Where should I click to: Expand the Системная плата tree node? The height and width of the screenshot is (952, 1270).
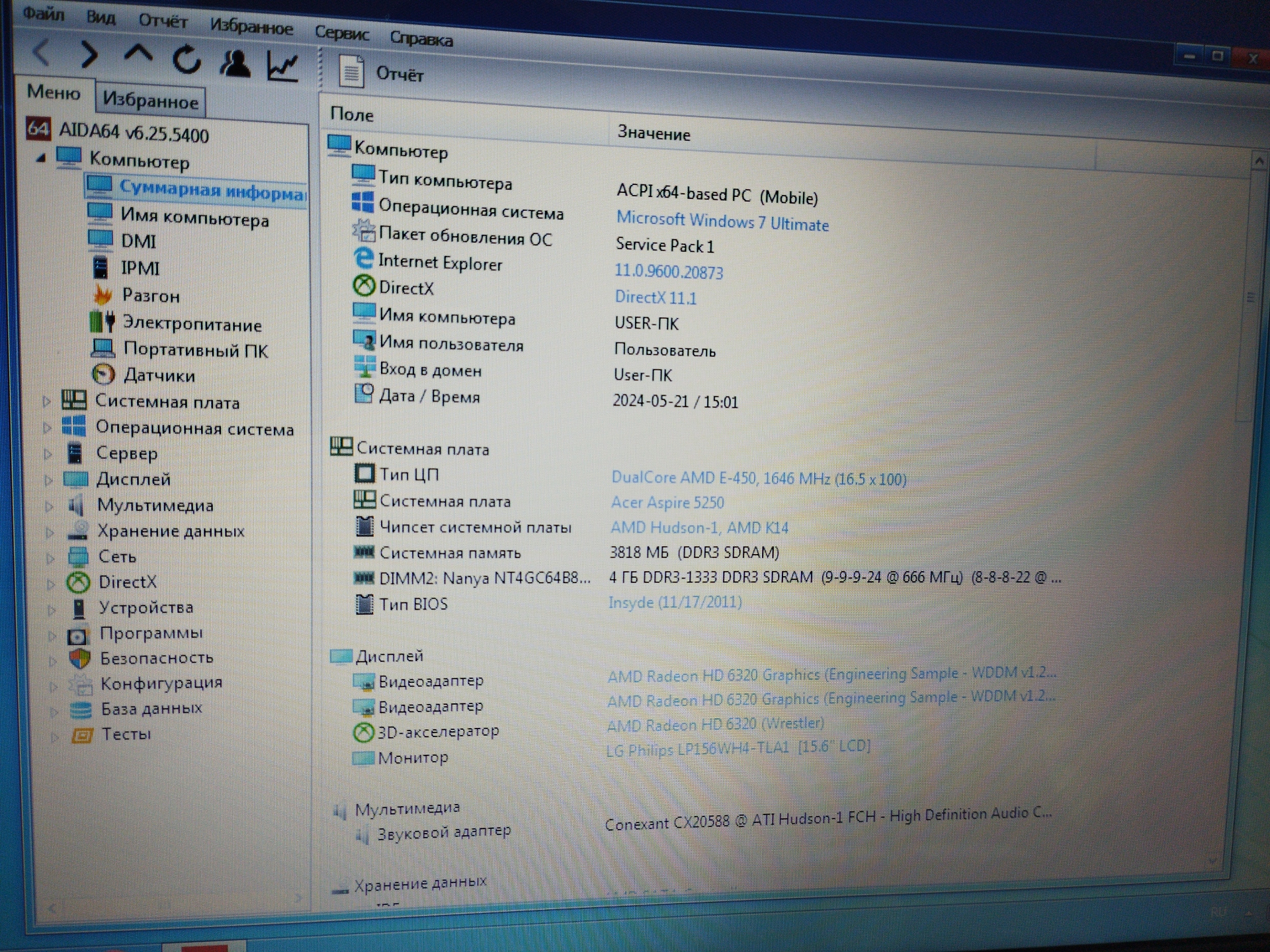[x=46, y=401]
